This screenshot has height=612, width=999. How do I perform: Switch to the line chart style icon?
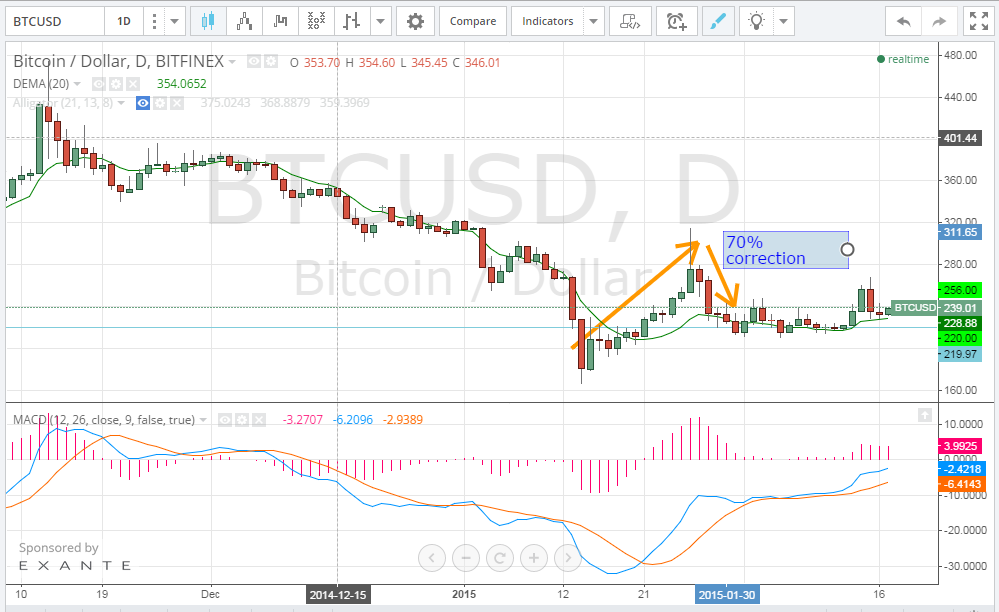tap(281, 20)
